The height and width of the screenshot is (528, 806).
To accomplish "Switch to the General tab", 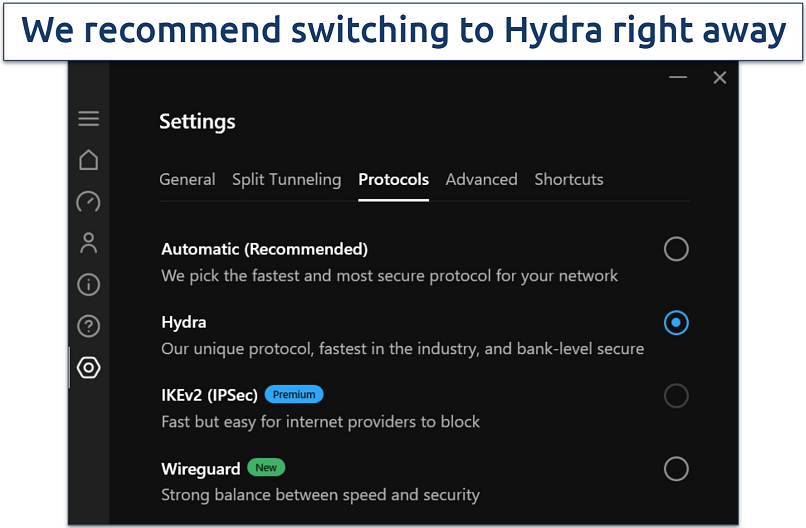I will click(x=187, y=180).
